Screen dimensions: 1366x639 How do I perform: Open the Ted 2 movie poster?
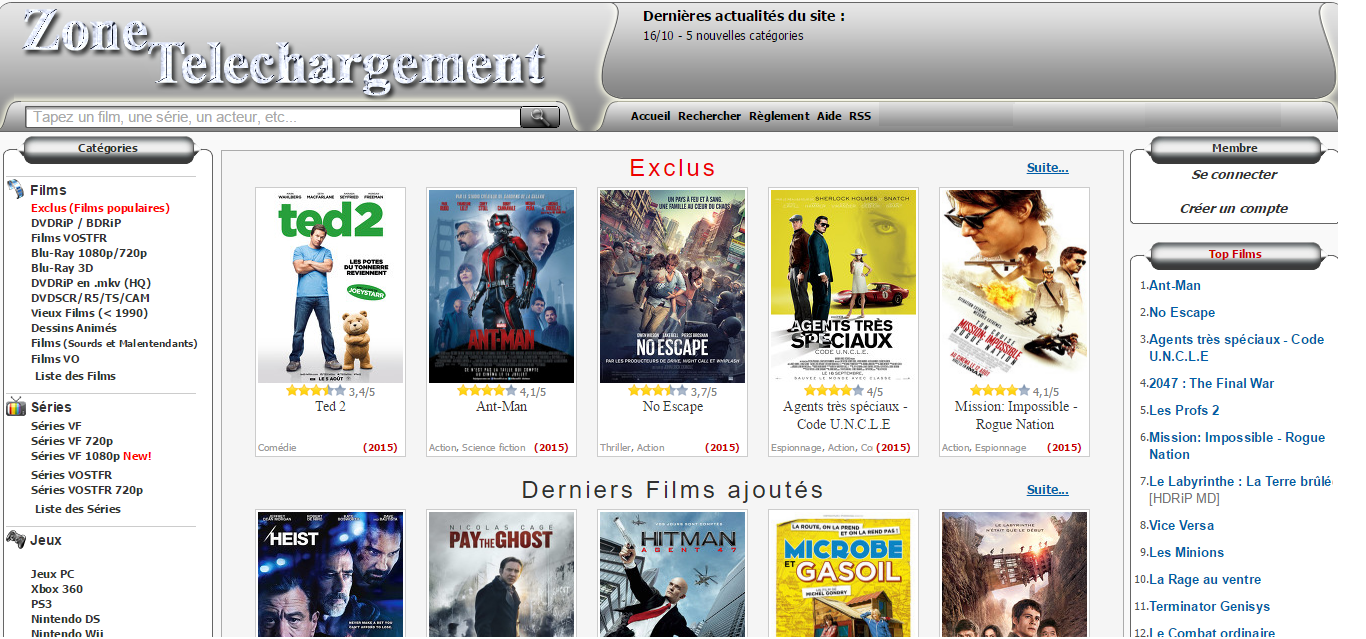(330, 286)
